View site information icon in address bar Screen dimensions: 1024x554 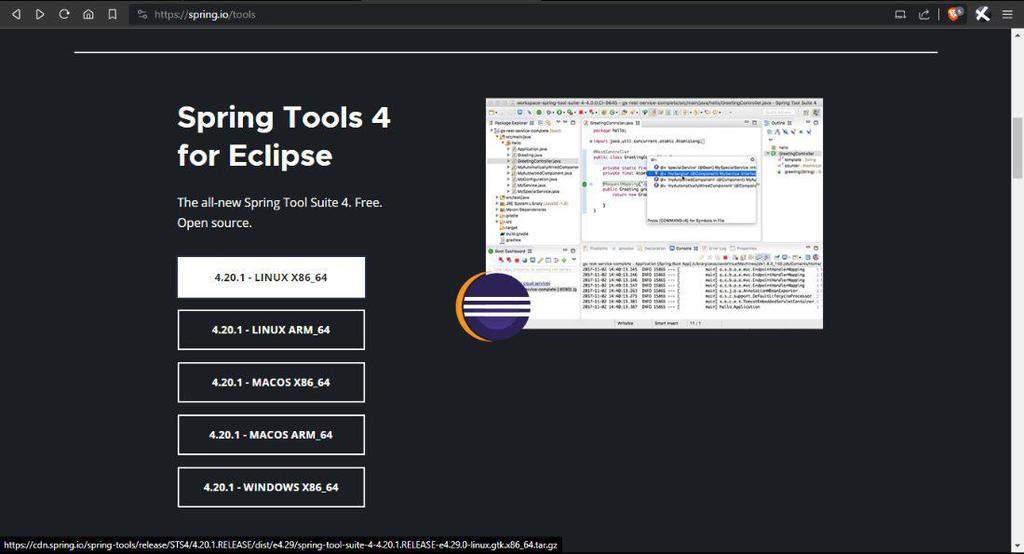[x=142, y=14]
